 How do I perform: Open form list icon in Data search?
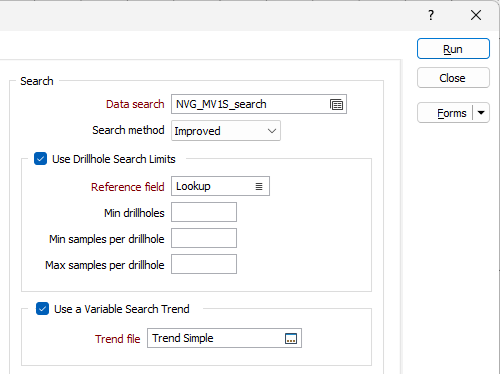[x=336, y=105]
